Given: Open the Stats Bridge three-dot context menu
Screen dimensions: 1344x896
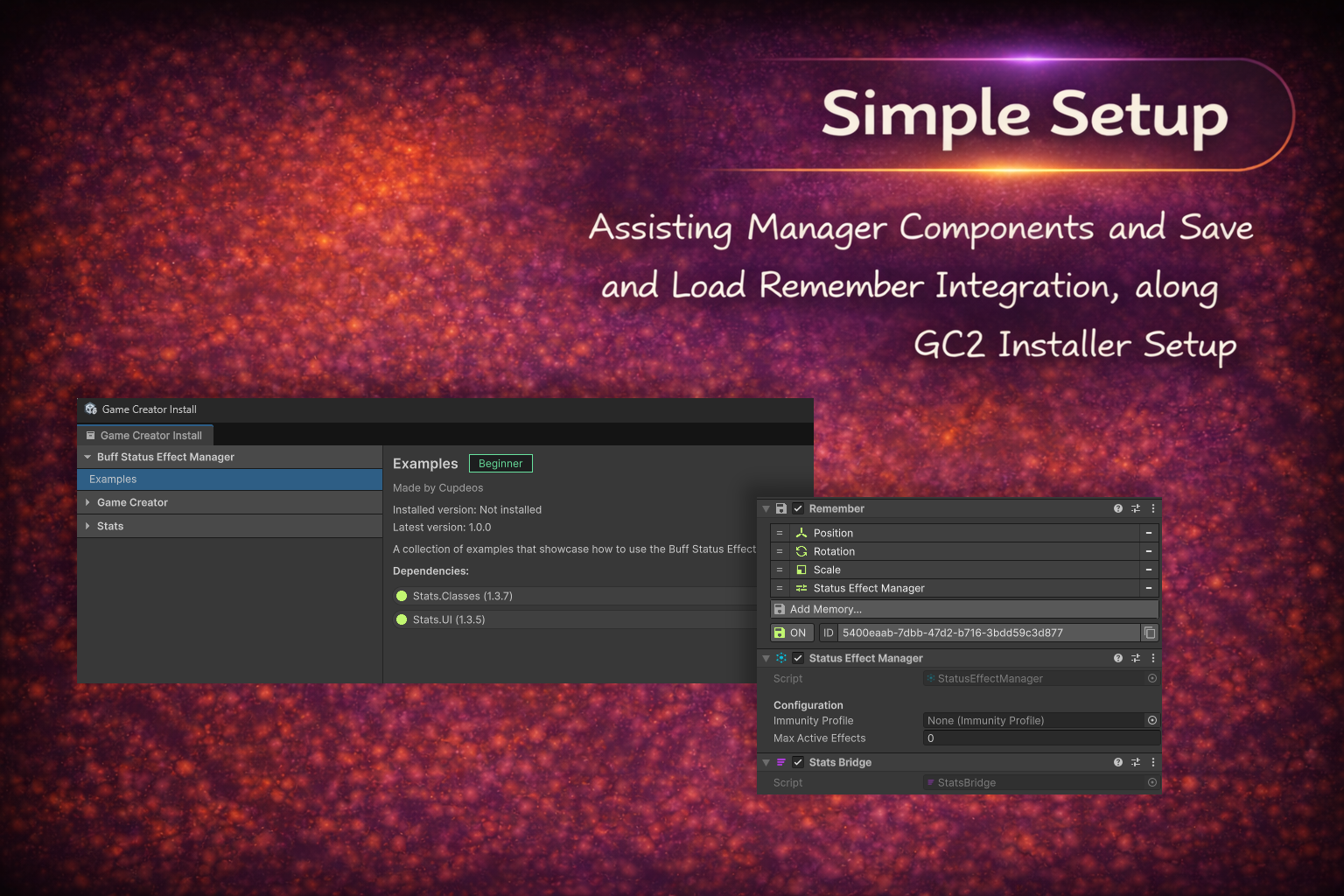Looking at the screenshot, I should pyautogui.click(x=1152, y=762).
